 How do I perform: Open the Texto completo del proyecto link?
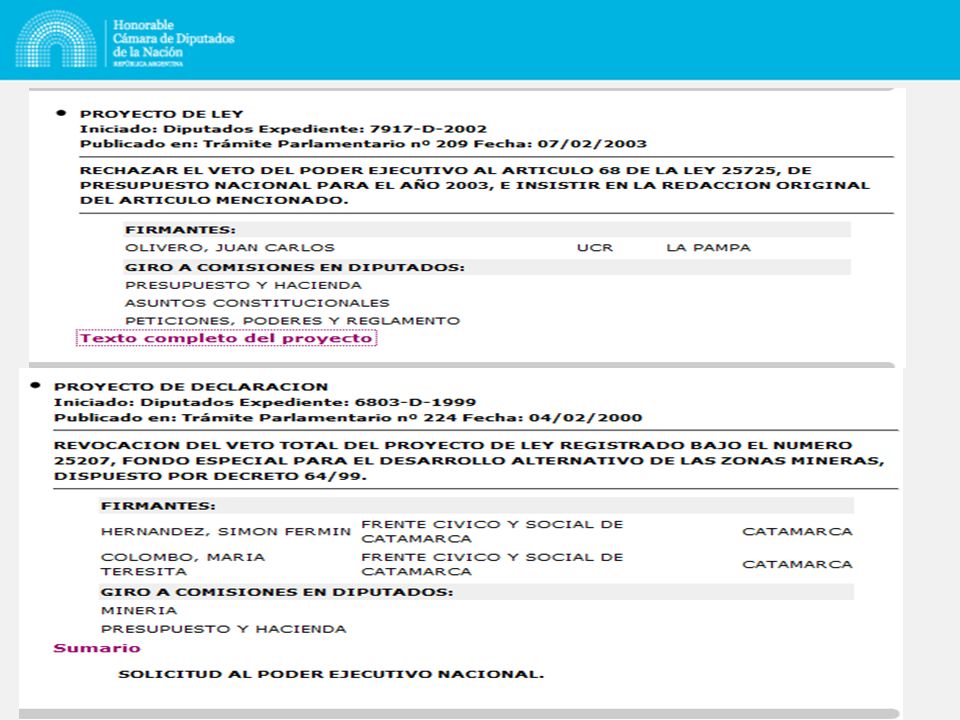tap(226, 338)
